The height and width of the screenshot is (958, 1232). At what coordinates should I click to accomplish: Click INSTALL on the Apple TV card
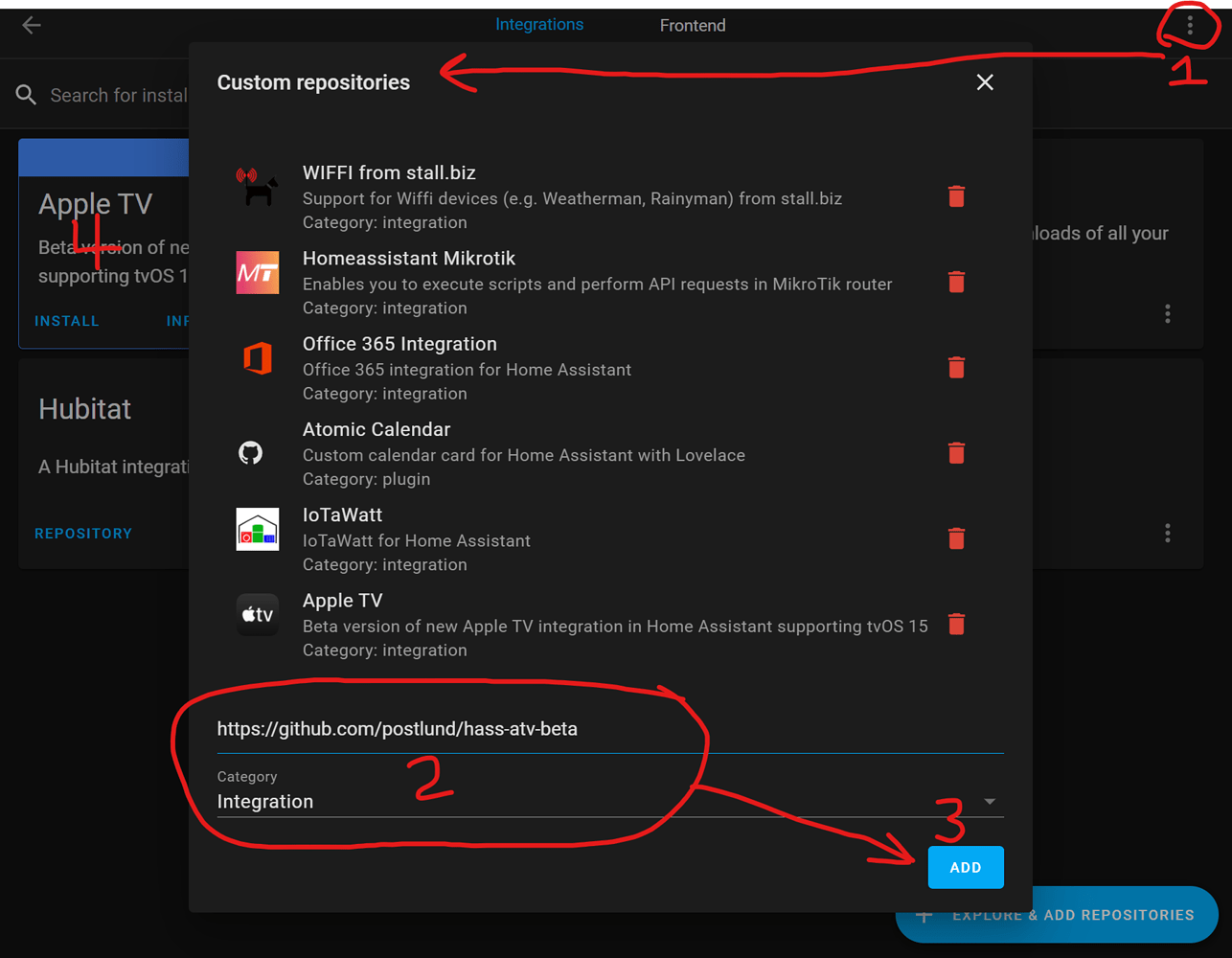point(67,321)
